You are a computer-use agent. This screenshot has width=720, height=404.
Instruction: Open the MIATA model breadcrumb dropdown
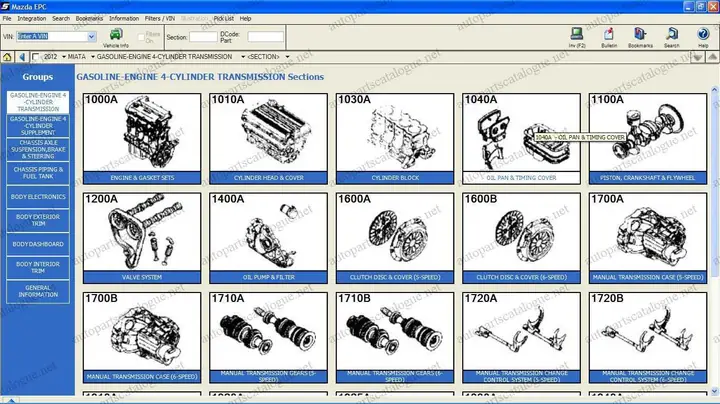click(x=90, y=57)
